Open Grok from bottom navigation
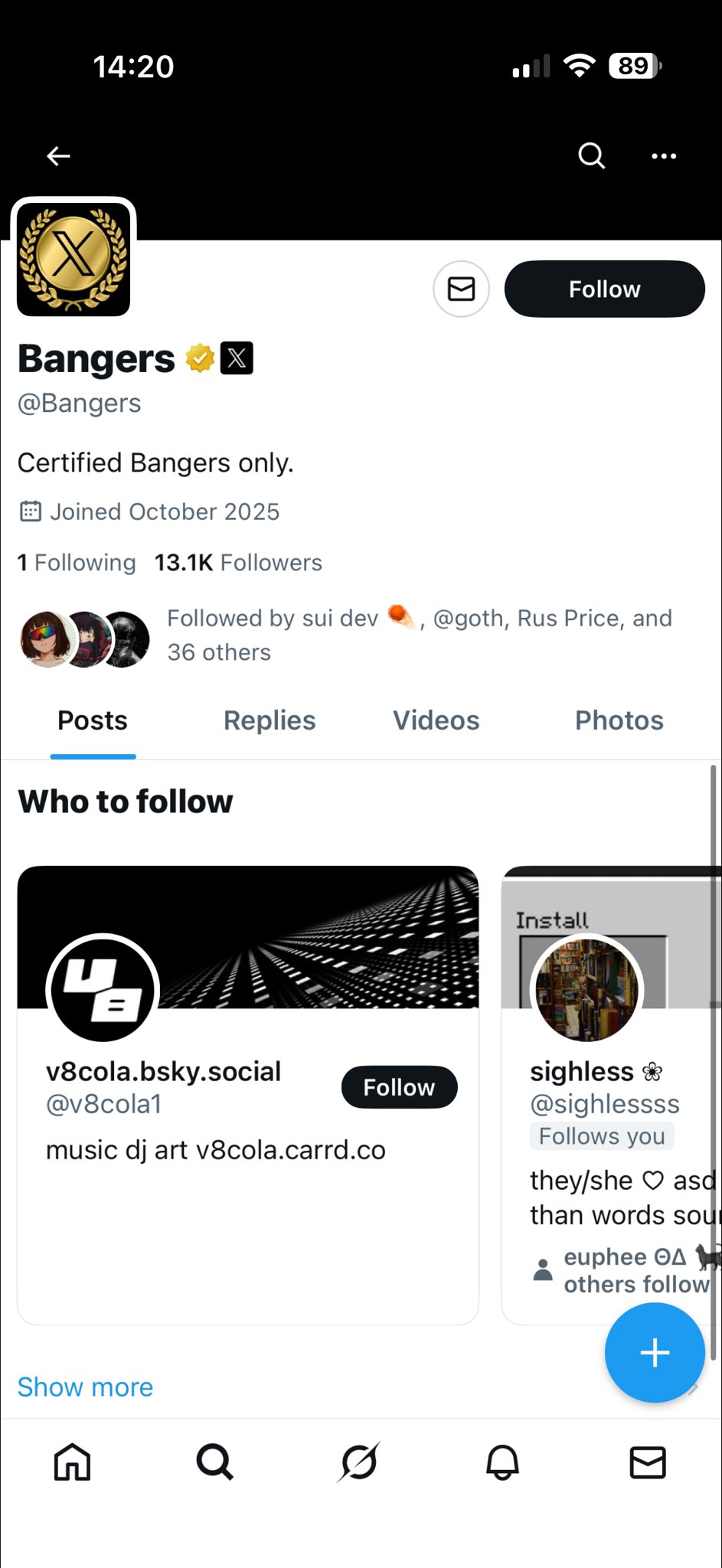 tap(358, 1462)
